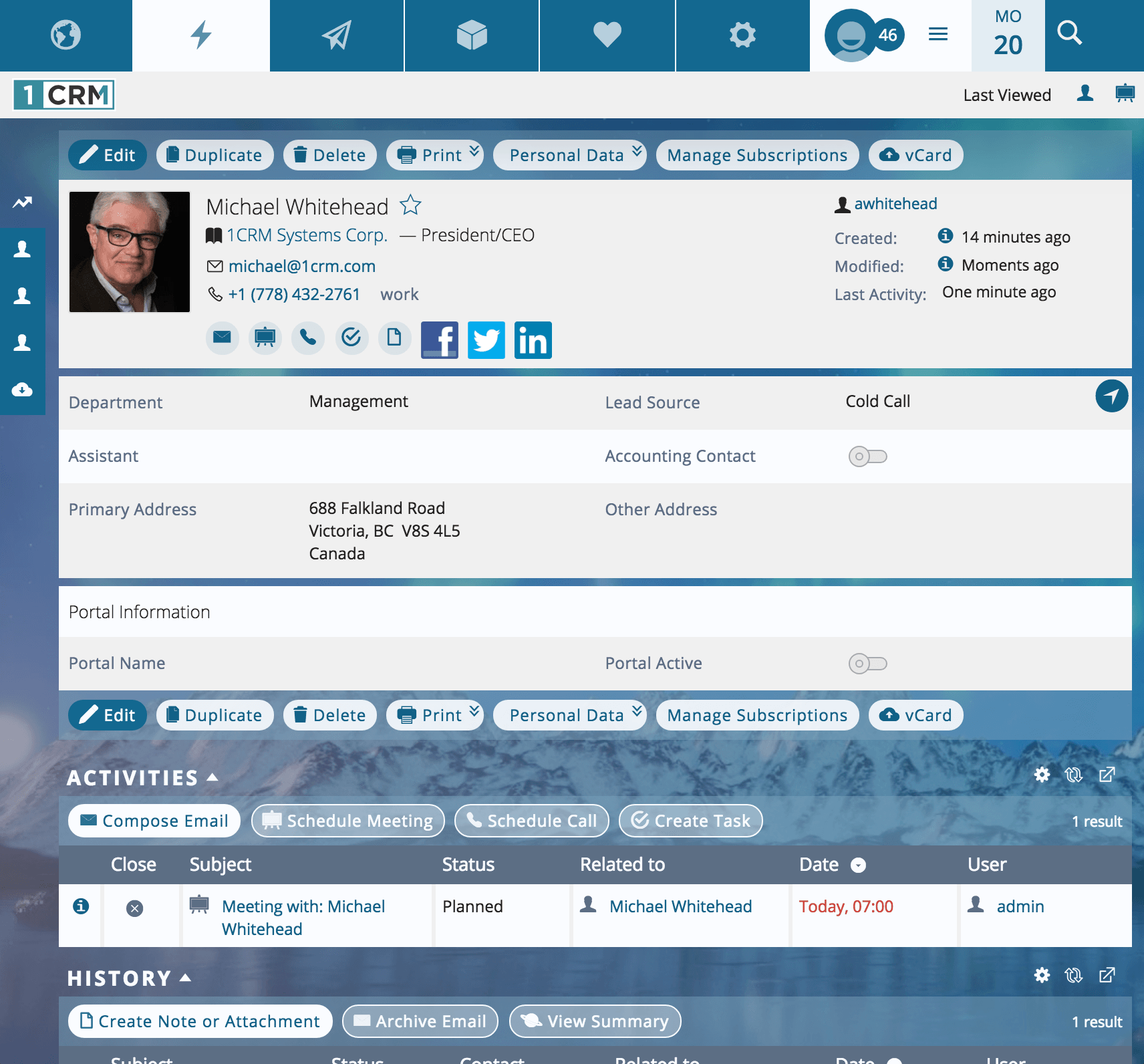
Task: Open Activities panel settings gear
Action: (x=1042, y=775)
